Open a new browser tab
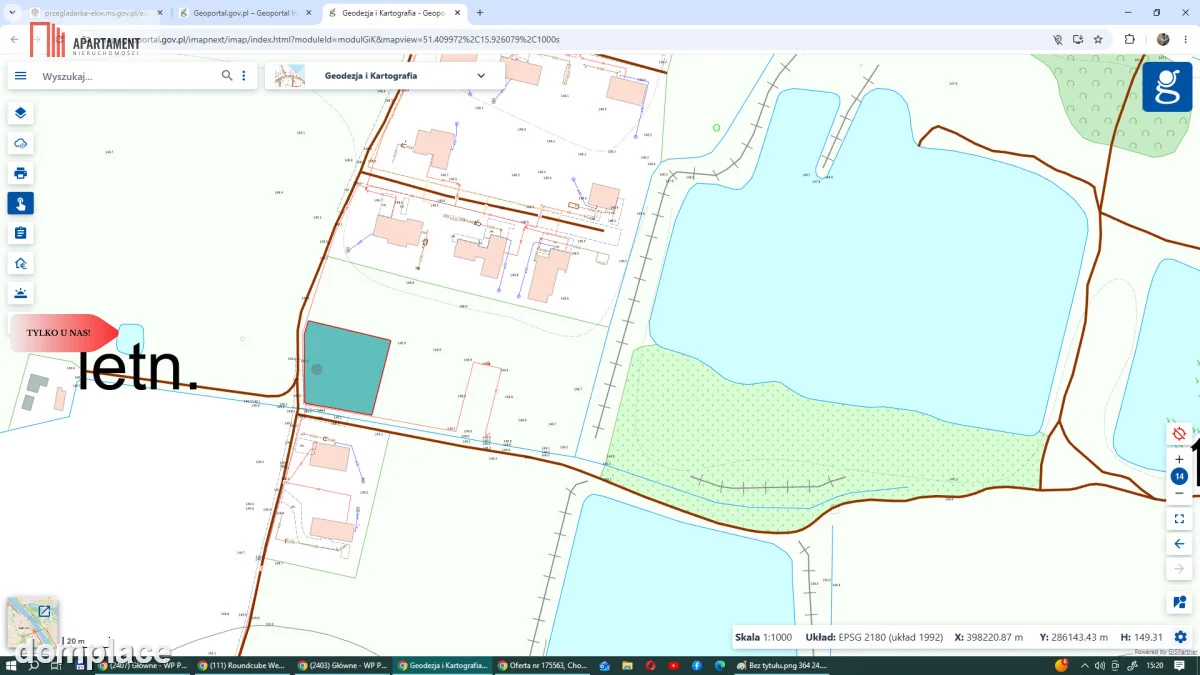Image resolution: width=1200 pixels, height=675 pixels. [480, 13]
